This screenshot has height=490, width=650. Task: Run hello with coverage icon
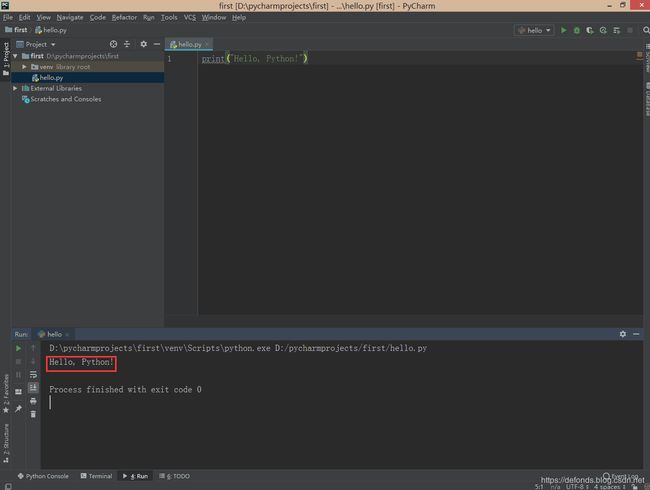click(590, 30)
